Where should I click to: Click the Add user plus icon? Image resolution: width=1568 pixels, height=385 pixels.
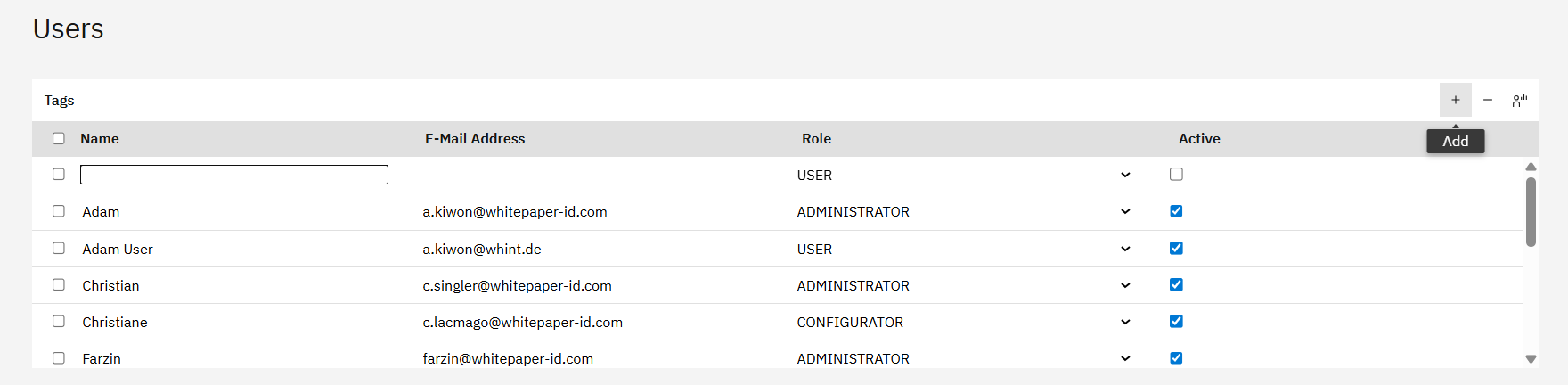coord(1455,100)
